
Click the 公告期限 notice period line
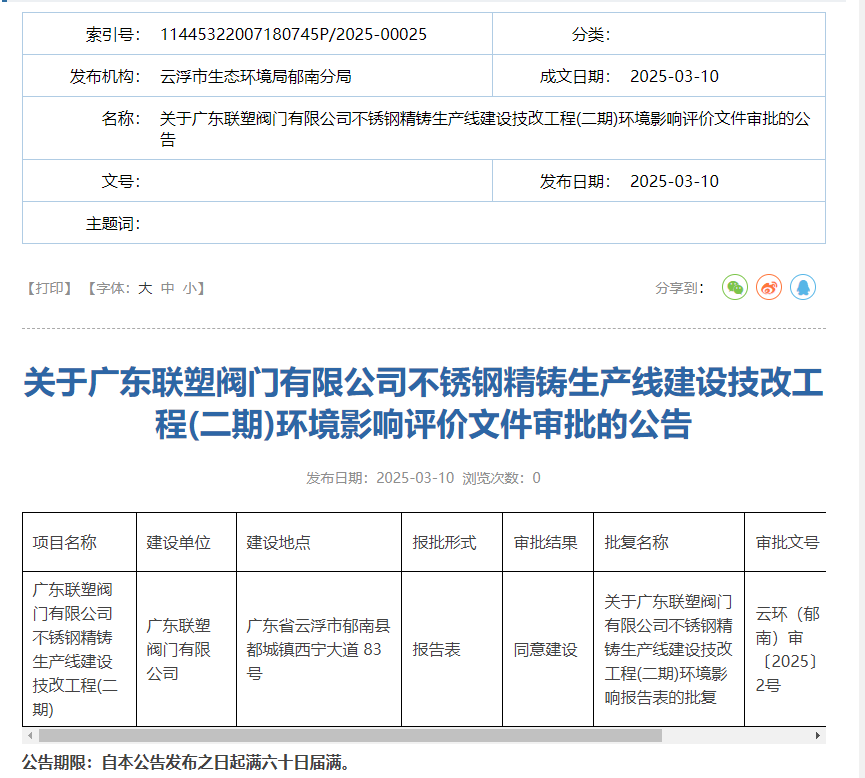(186, 763)
